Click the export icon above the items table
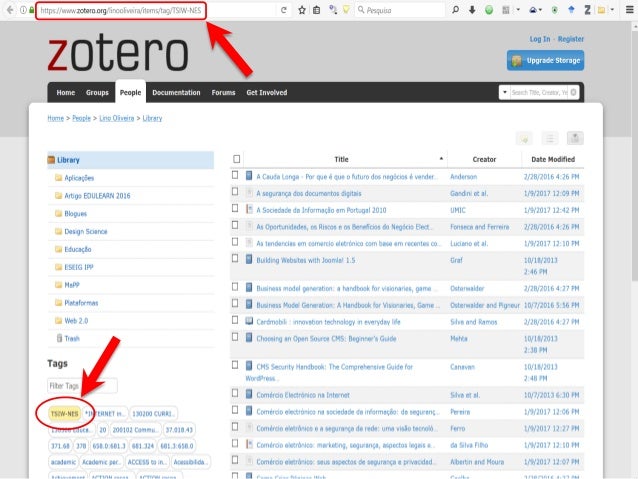638x479 pixels. coord(575,138)
